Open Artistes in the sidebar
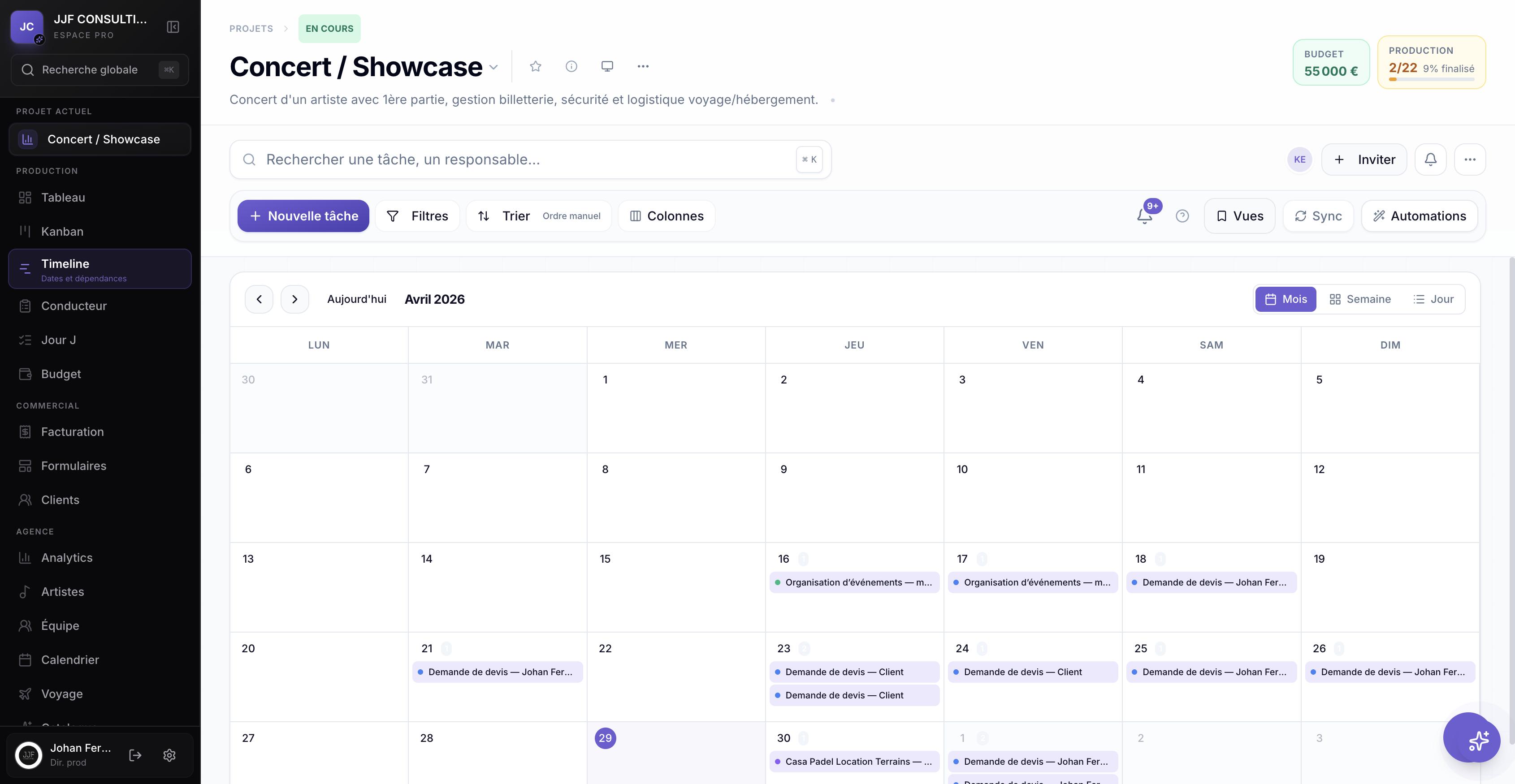This screenshot has width=1515, height=784. [100, 592]
